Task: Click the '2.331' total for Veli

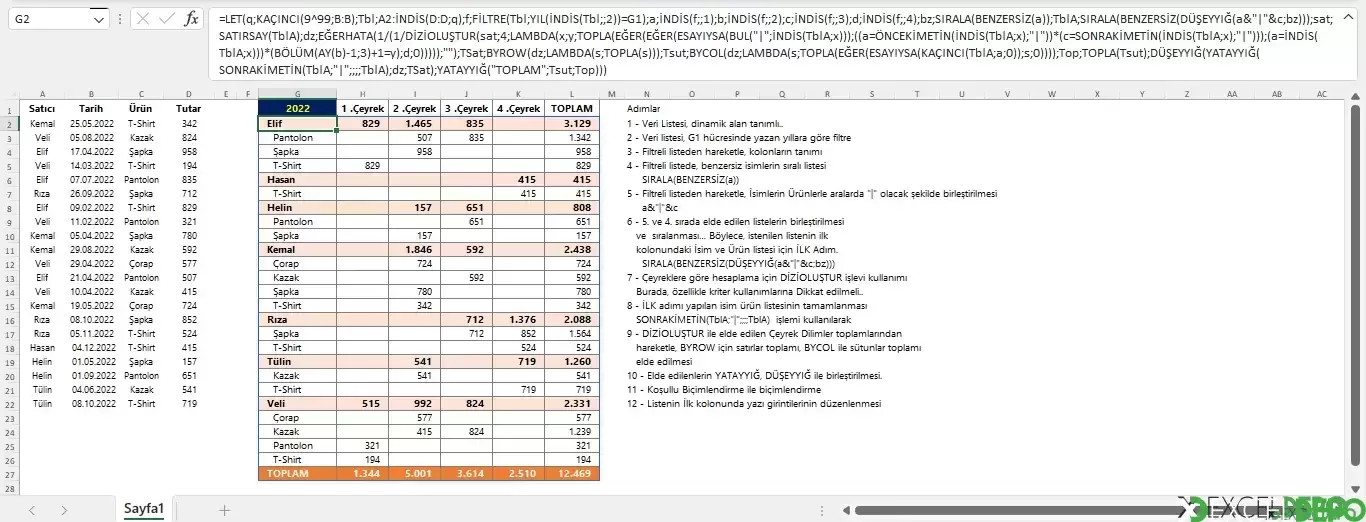Action: click(x=572, y=404)
